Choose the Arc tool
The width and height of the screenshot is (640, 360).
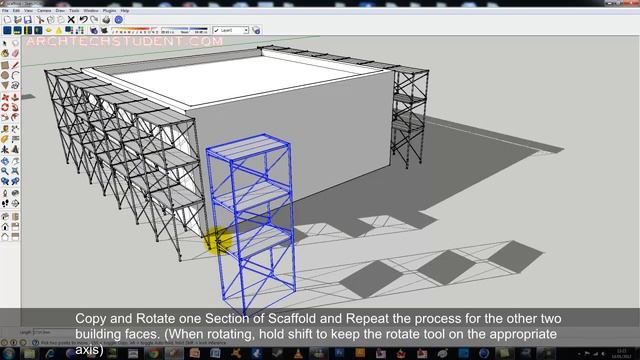(15, 76)
